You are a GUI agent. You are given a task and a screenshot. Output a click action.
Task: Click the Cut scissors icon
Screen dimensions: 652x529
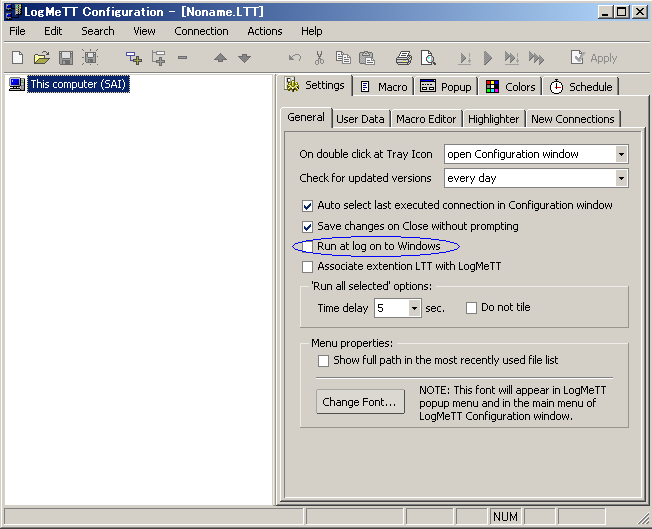point(319,58)
